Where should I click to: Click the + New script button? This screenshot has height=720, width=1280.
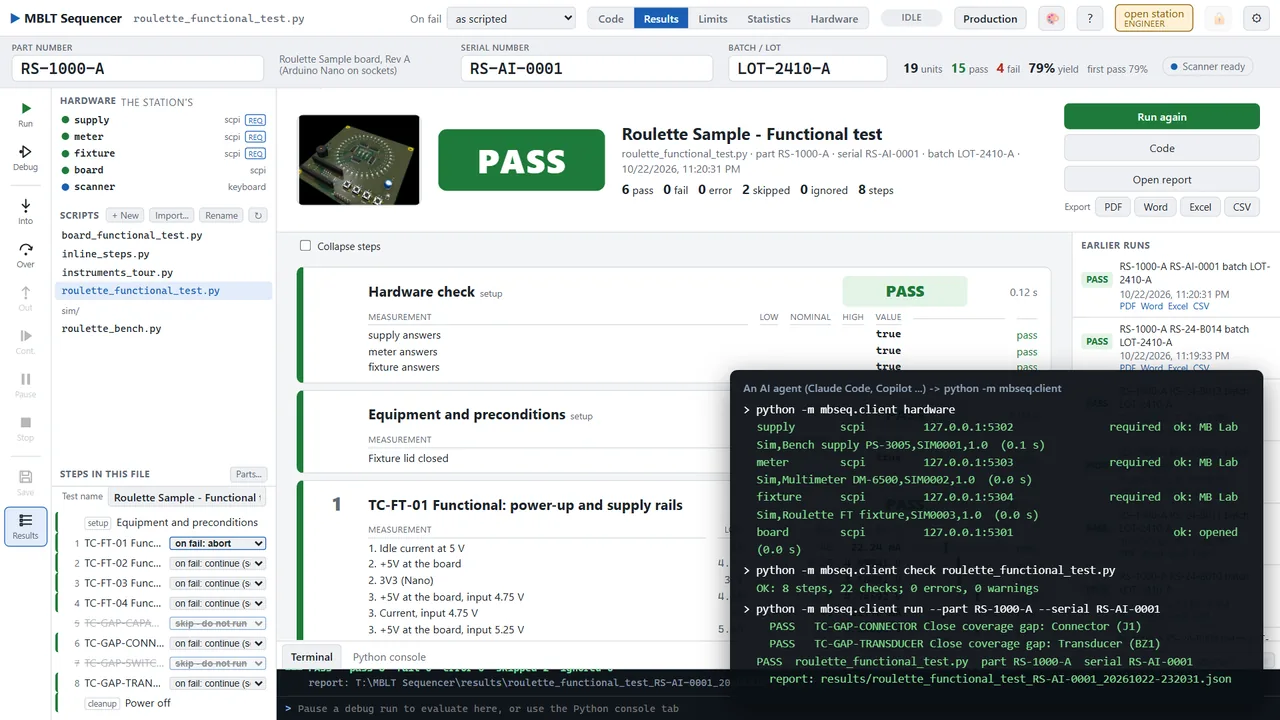[126, 215]
